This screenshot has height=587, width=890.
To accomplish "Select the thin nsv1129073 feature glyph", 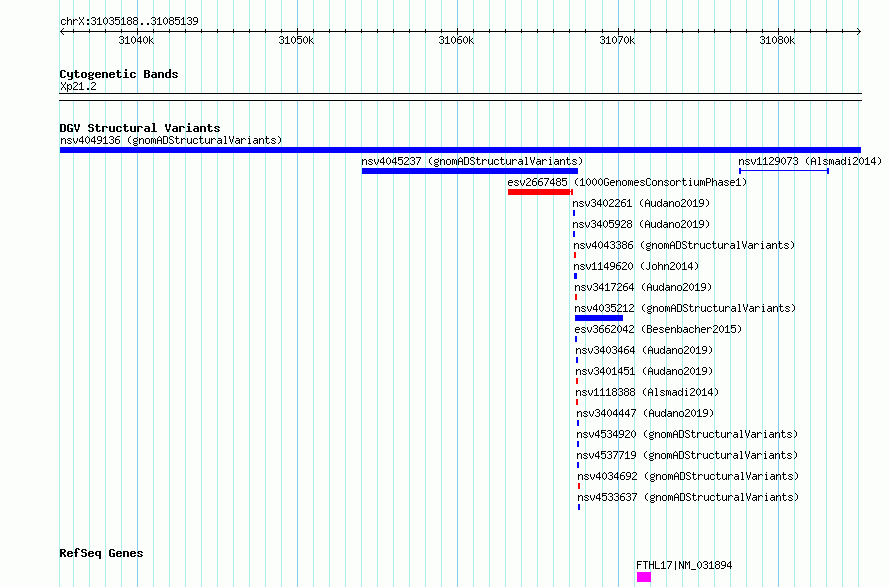I will click(784, 171).
